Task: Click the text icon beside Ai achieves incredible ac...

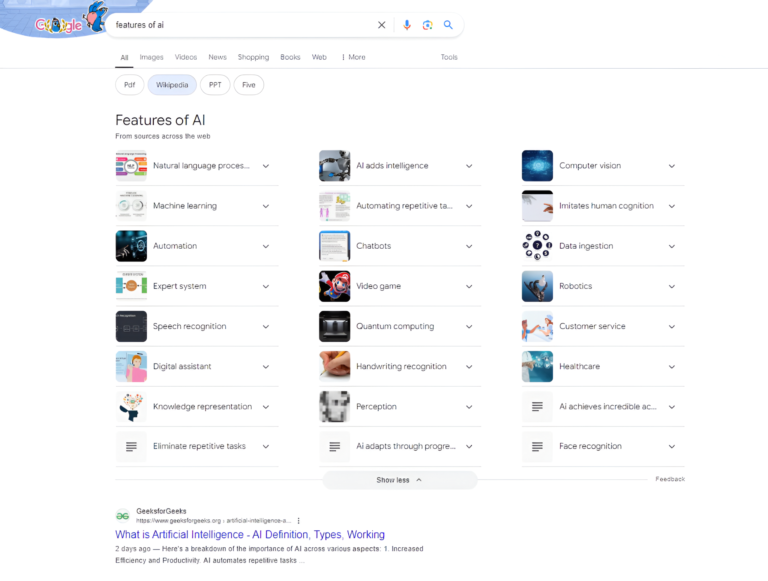Action: tap(537, 407)
